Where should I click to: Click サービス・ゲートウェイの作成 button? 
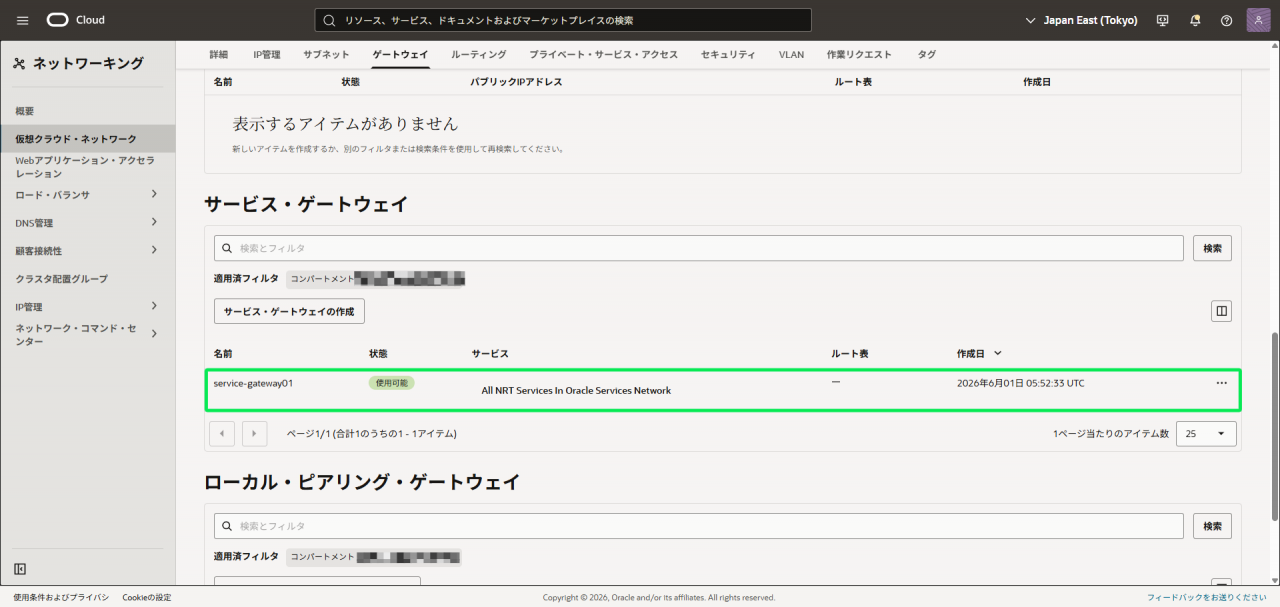[289, 311]
